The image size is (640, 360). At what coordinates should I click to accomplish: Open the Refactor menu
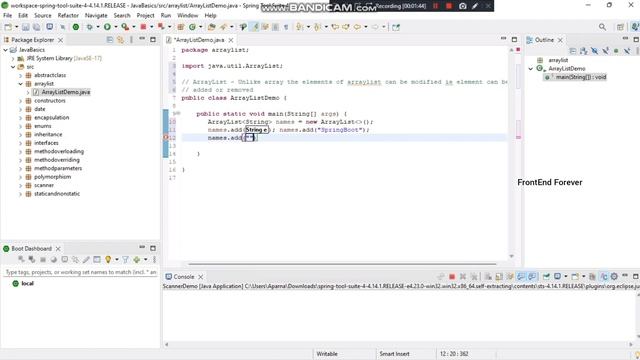pyautogui.click(x=68, y=16)
